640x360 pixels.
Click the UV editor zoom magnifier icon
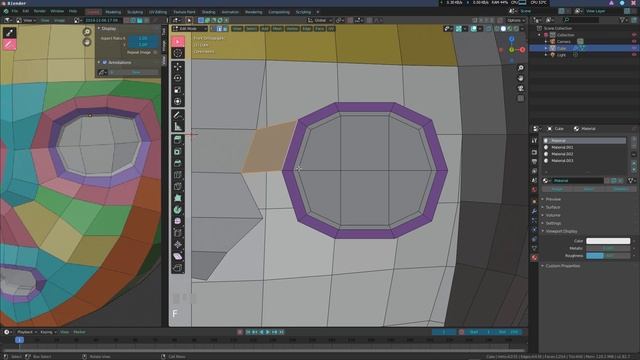pos(87,32)
